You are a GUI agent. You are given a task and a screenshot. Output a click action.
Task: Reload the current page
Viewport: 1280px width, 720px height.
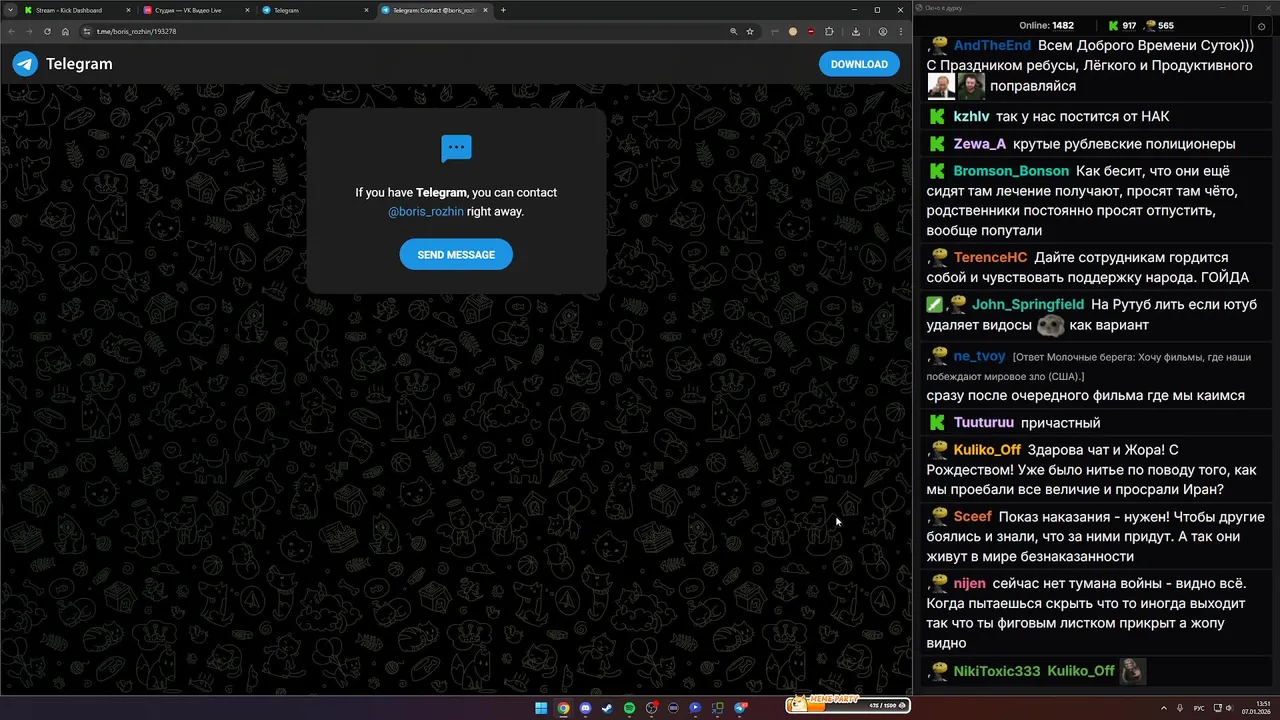[47, 32]
